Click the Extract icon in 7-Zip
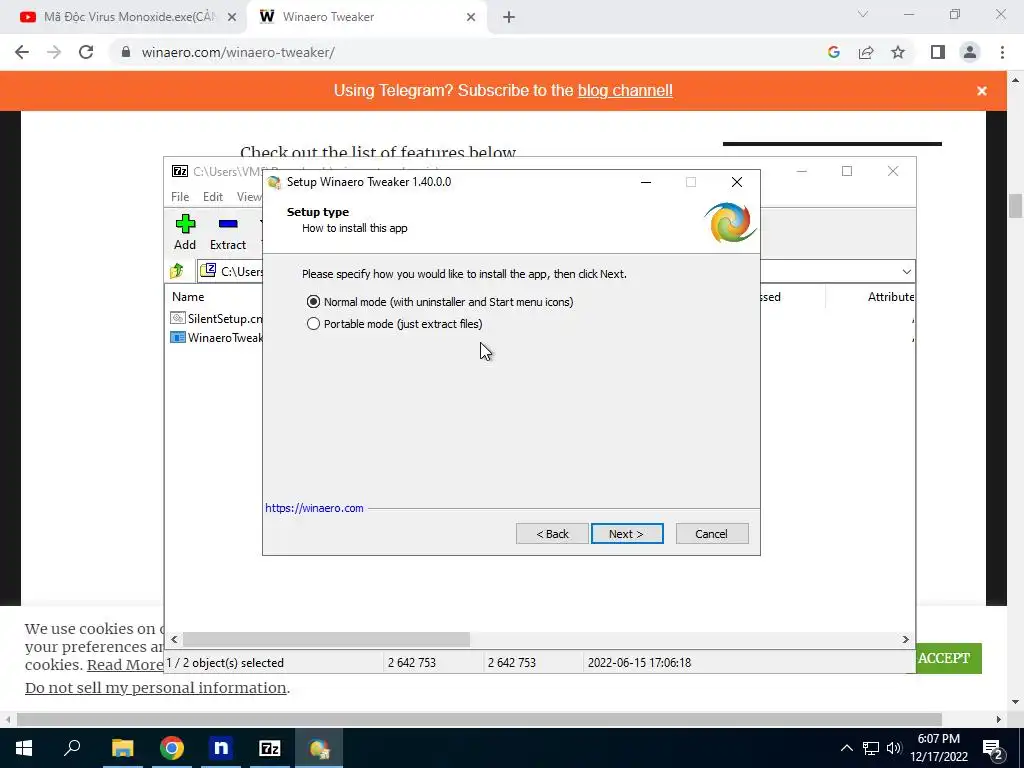The height and width of the screenshot is (768, 1024). pos(228,232)
